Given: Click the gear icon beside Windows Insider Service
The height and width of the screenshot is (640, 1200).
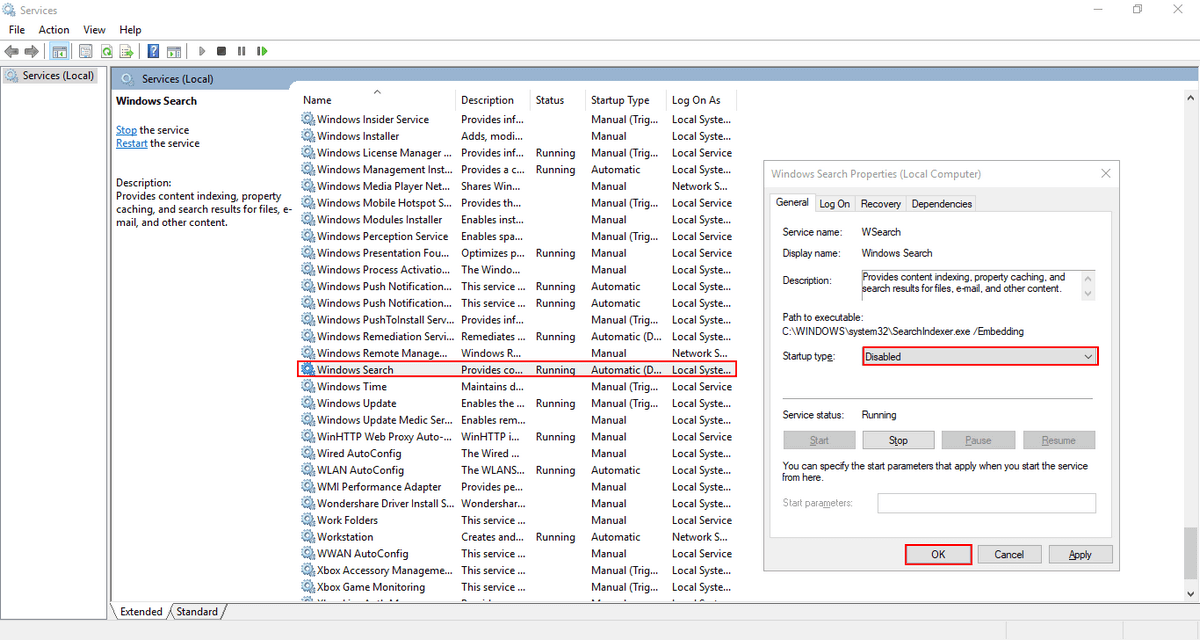Looking at the screenshot, I should click(x=308, y=119).
